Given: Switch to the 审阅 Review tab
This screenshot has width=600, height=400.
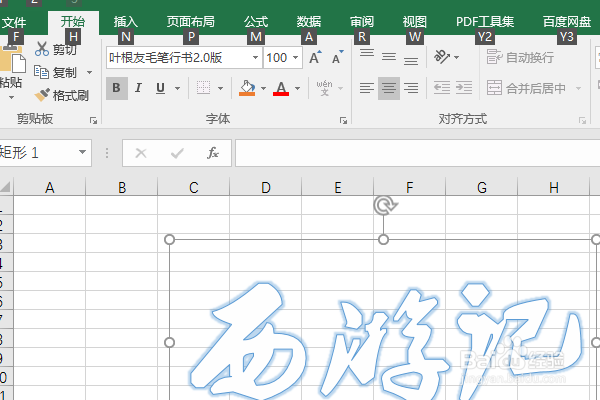Looking at the screenshot, I should coord(362,22).
